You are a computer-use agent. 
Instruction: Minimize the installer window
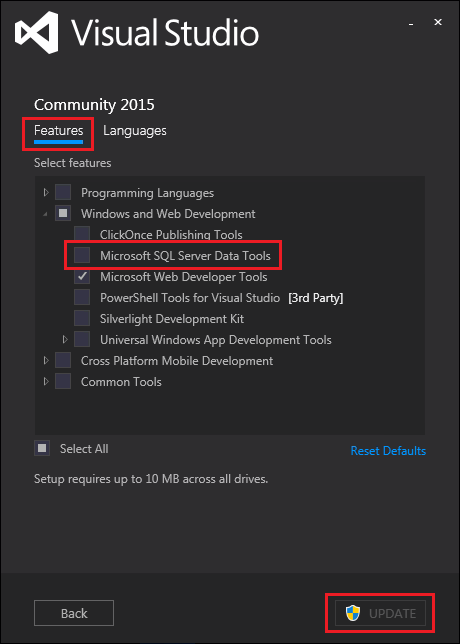point(410,24)
